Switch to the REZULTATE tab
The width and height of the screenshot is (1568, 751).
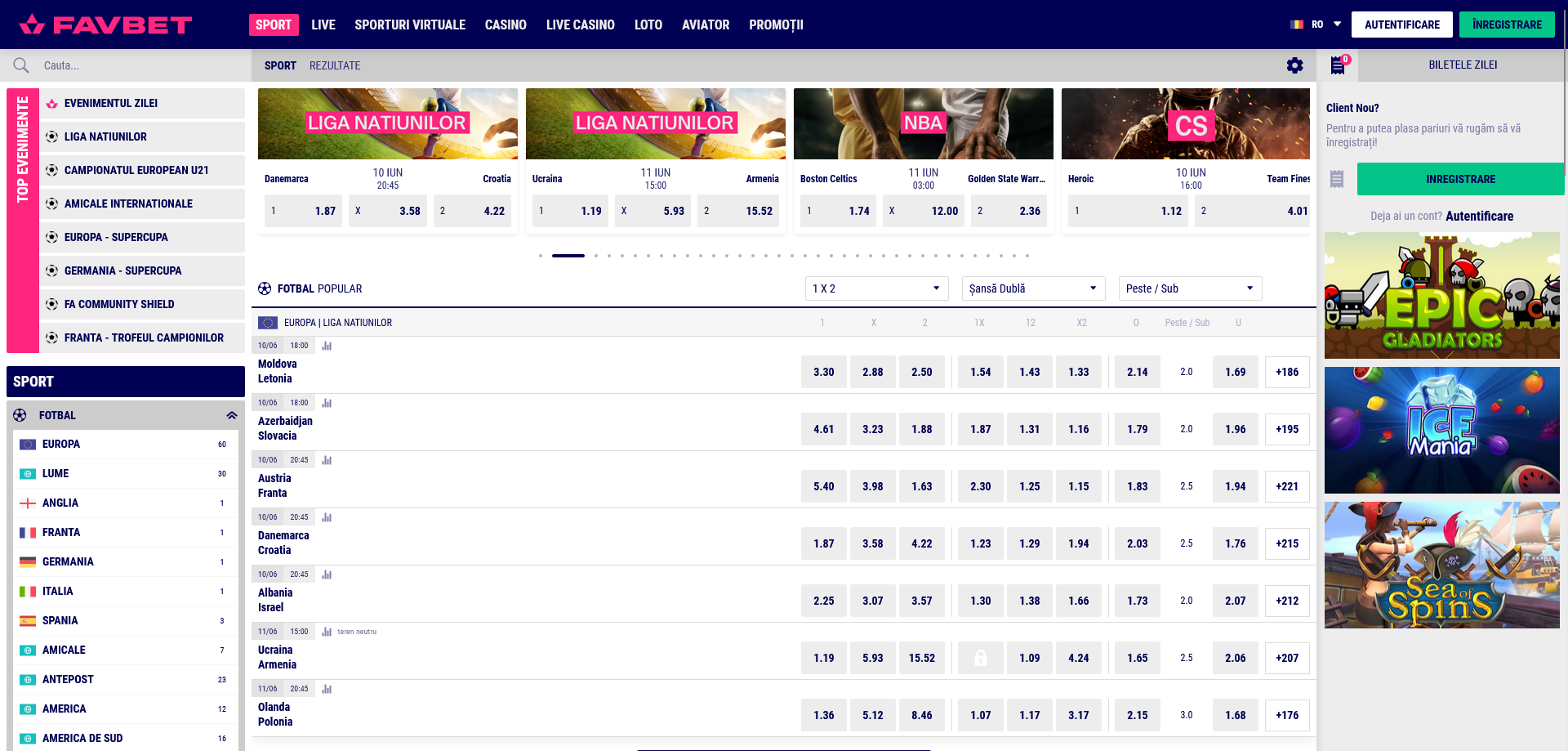[x=335, y=65]
